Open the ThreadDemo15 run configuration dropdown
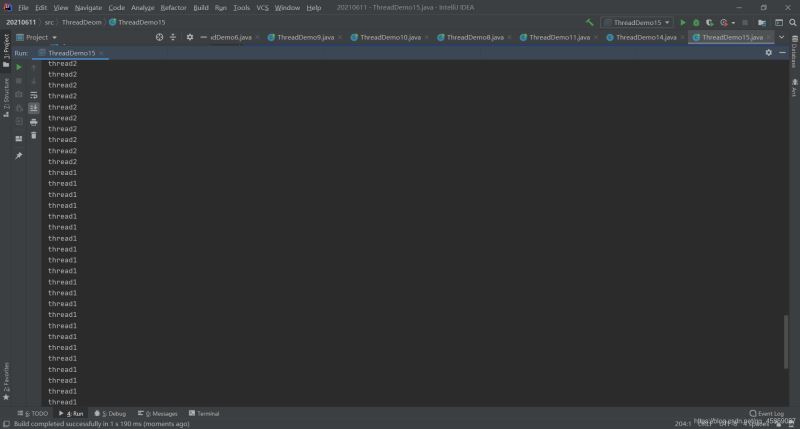Screen dimensions: 800x429 coord(637,22)
